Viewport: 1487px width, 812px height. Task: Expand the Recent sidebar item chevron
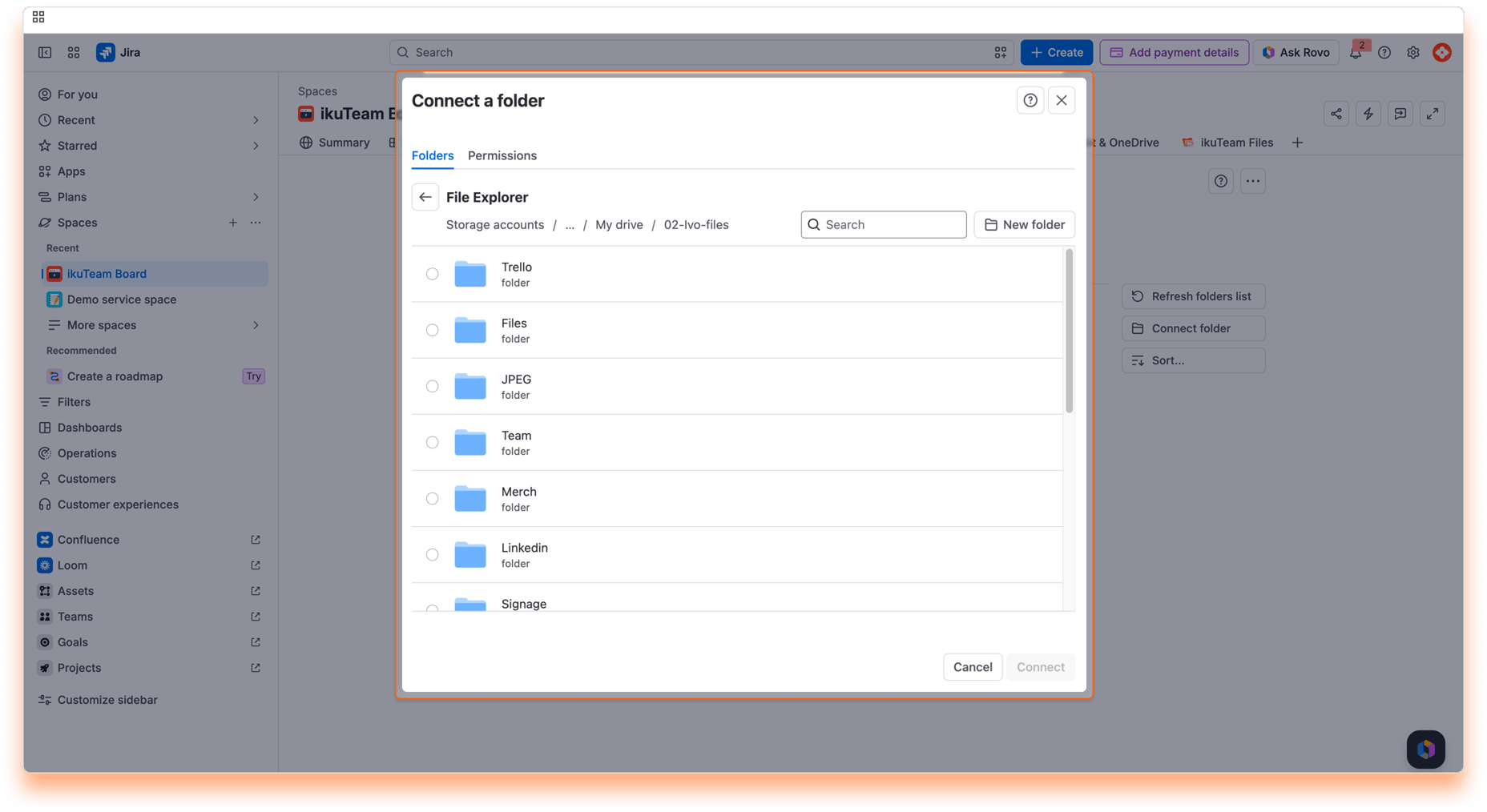click(256, 120)
